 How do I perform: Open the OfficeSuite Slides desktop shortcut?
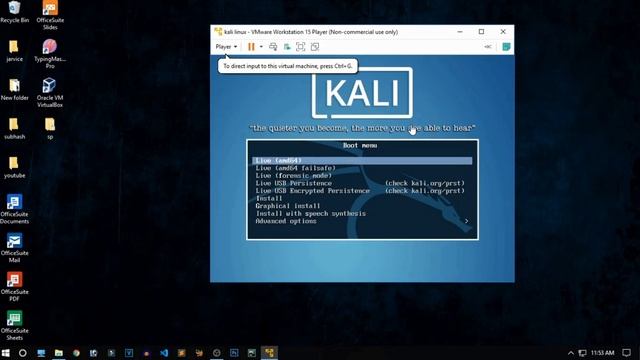click(50, 16)
